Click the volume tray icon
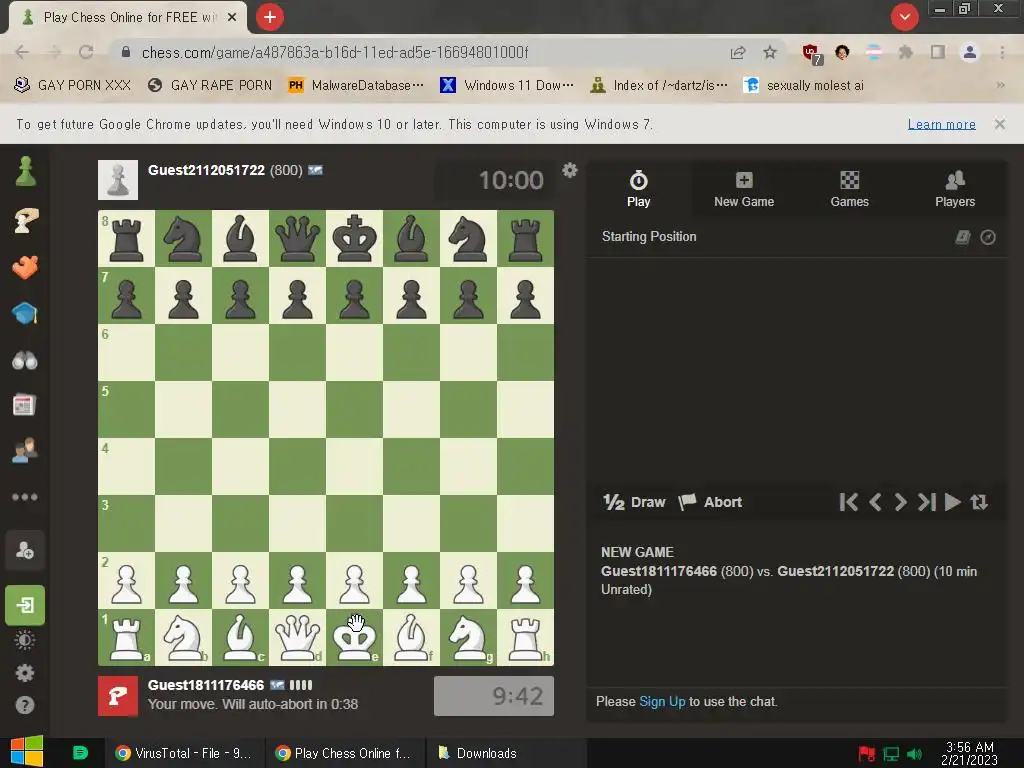1024x768 pixels. click(x=916, y=754)
